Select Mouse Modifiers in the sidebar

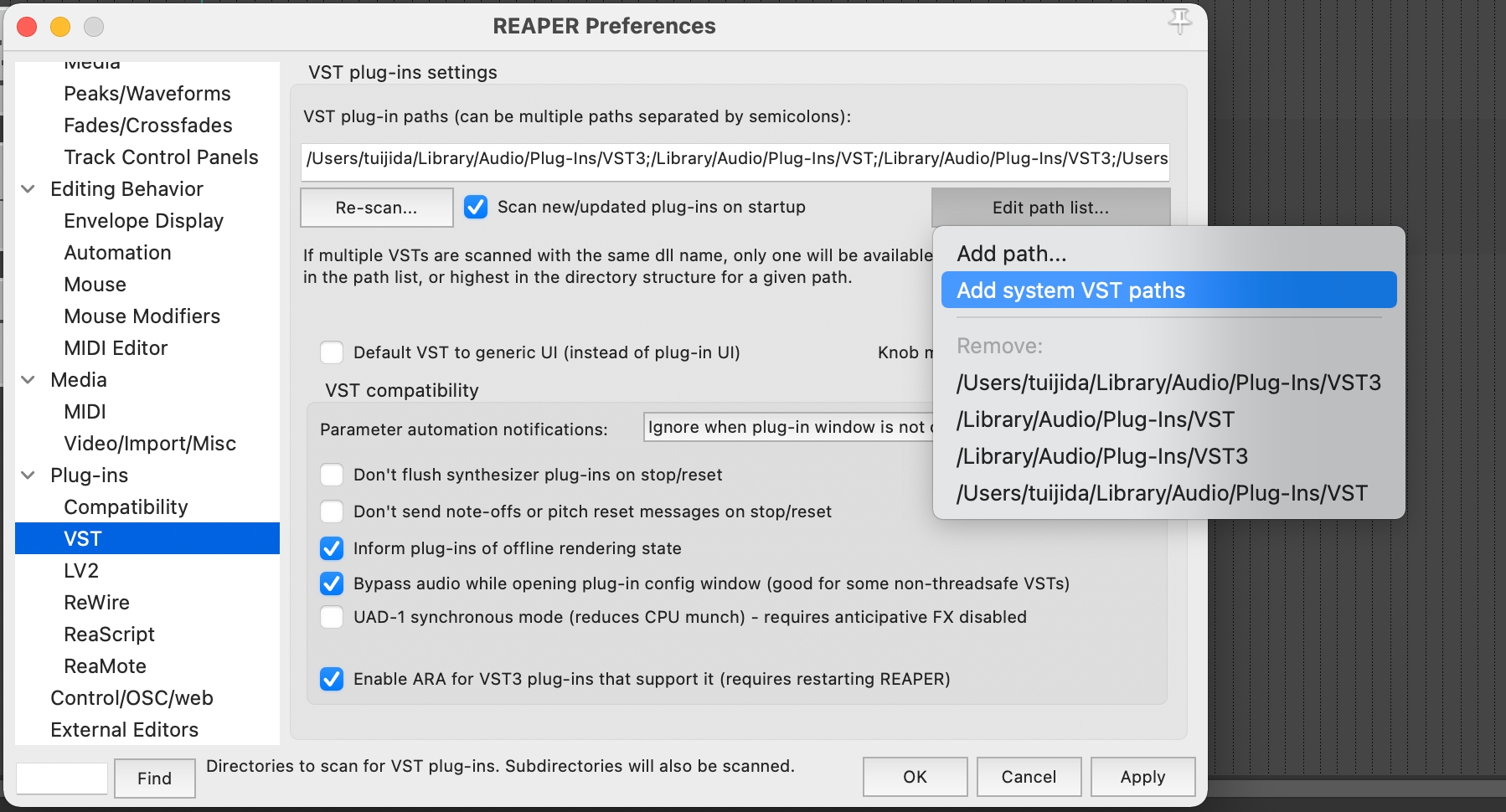pos(142,316)
